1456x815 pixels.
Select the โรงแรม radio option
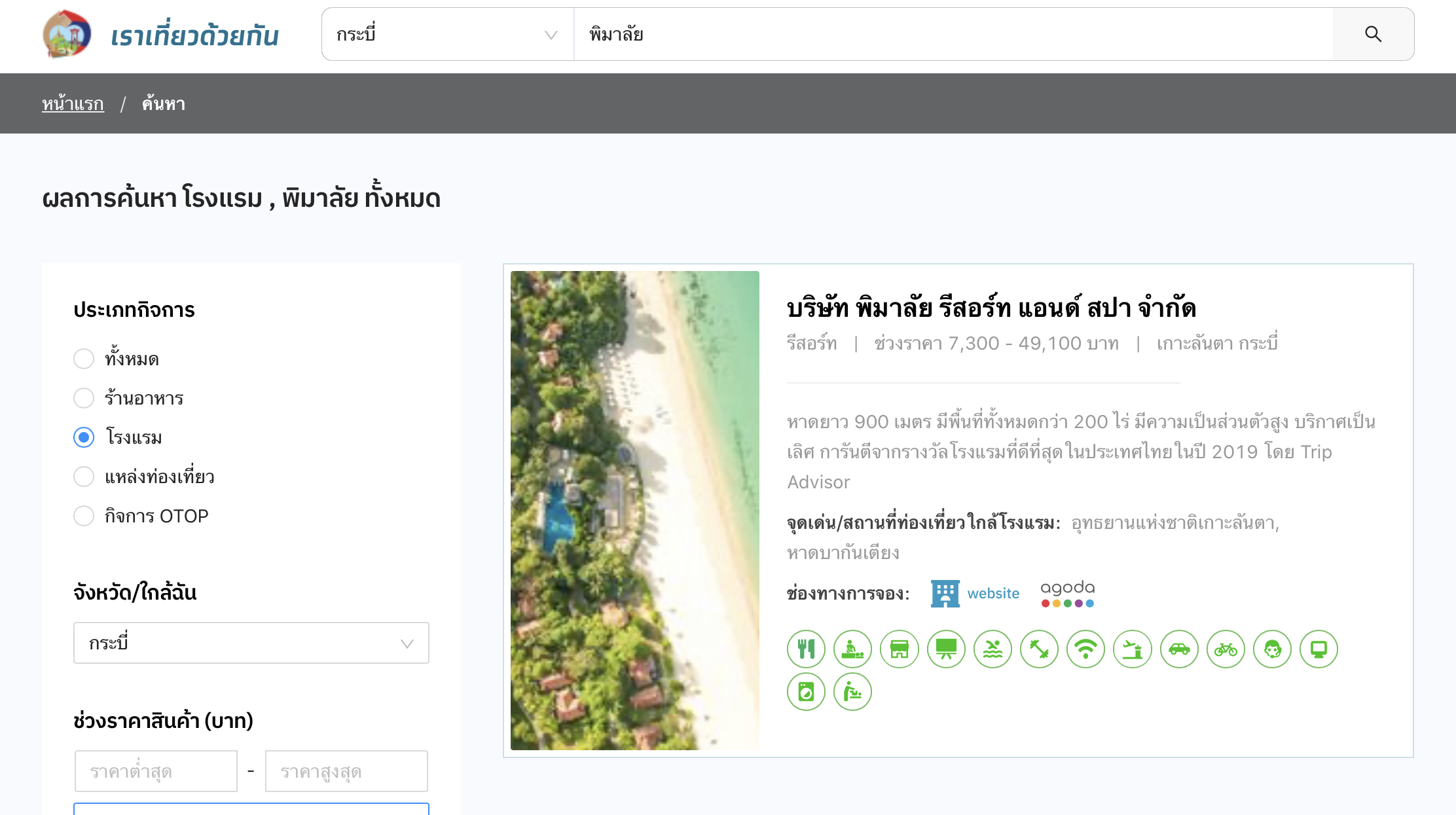pos(84,437)
